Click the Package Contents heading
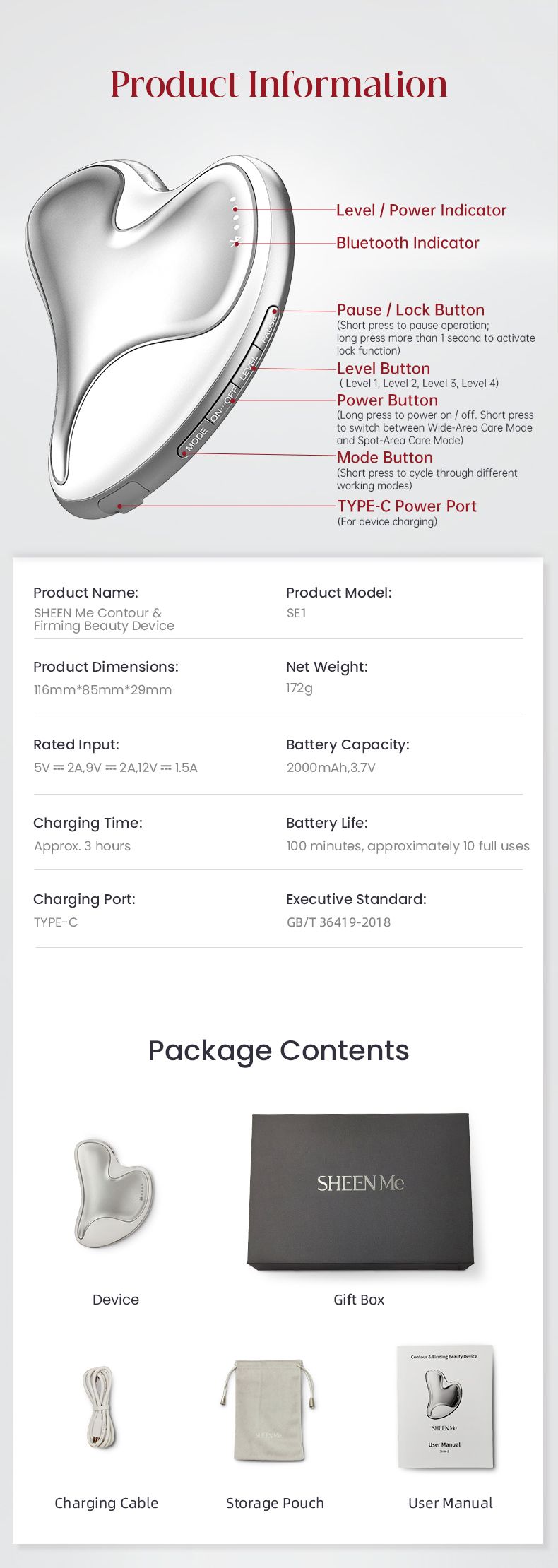Screen dimensions: 558x1568 click(278, 1050)
